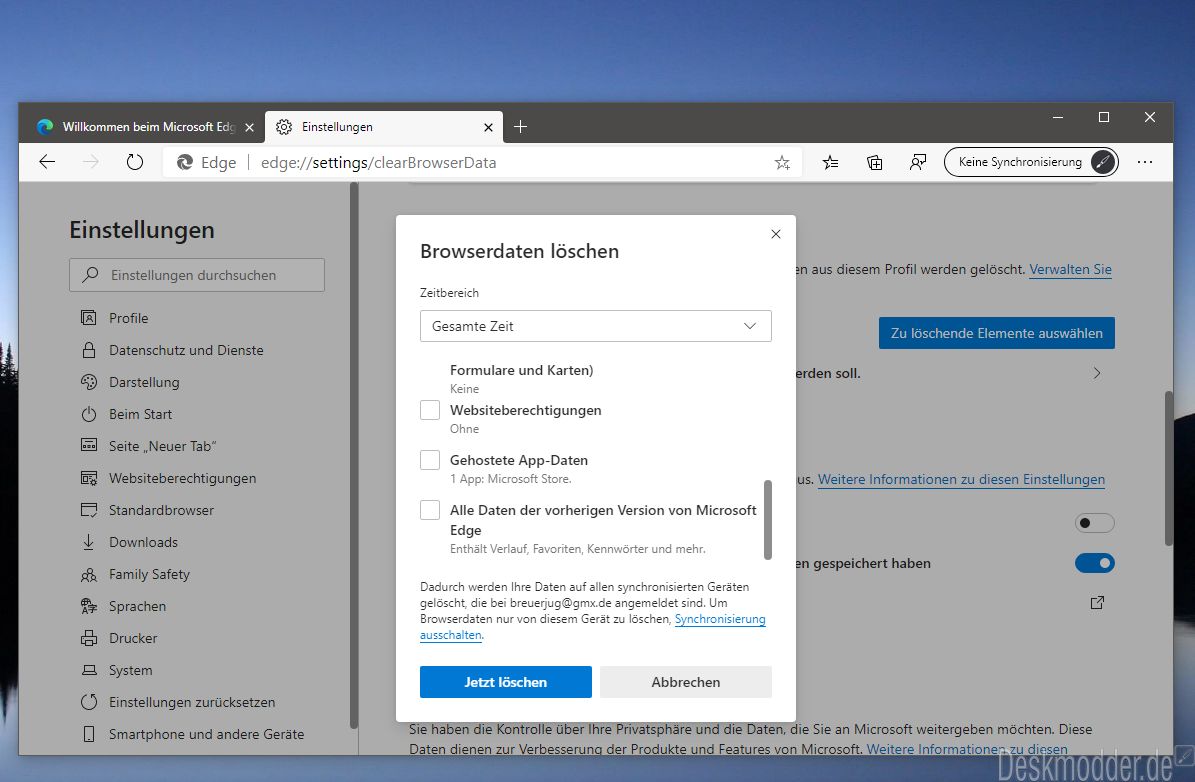1195x782 pixels.
Task: Turn off the enabled blue toggle
Action: click(1094, 563)
